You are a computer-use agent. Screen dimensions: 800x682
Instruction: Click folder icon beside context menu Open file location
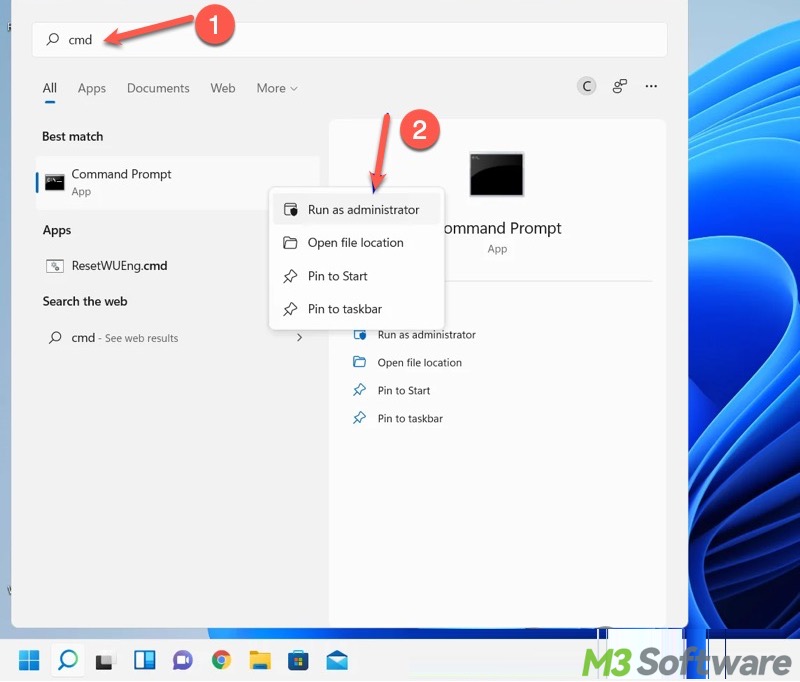(x=290, y=243)
